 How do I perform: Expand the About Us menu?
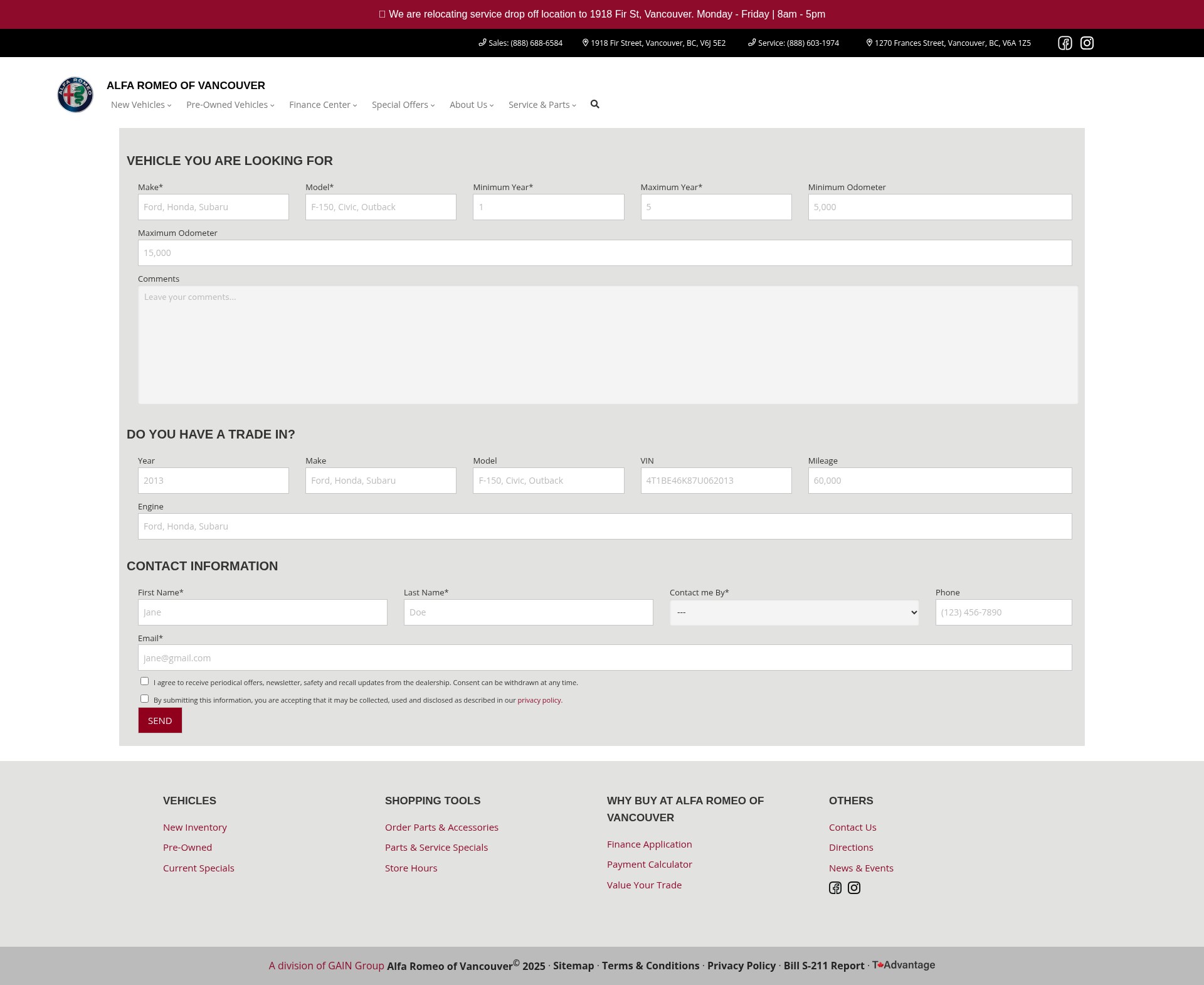(x=472, y=105)
